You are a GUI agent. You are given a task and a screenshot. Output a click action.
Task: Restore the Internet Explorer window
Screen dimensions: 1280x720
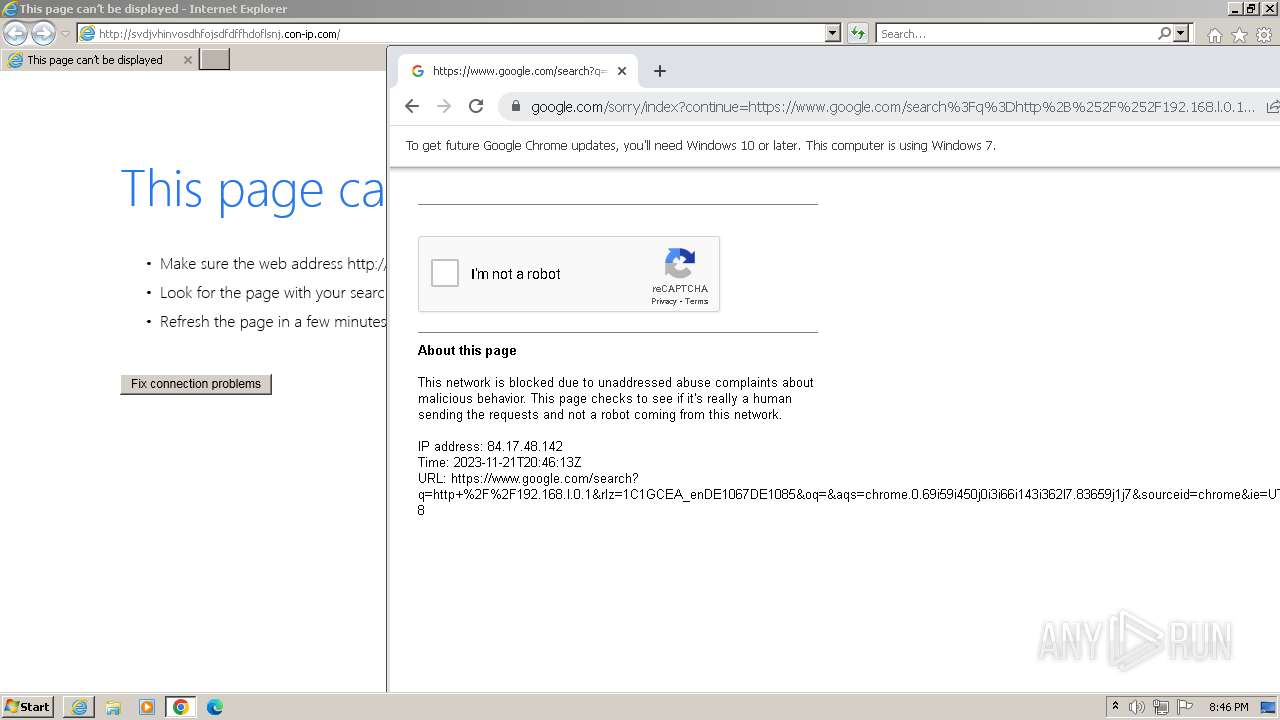1250,8
